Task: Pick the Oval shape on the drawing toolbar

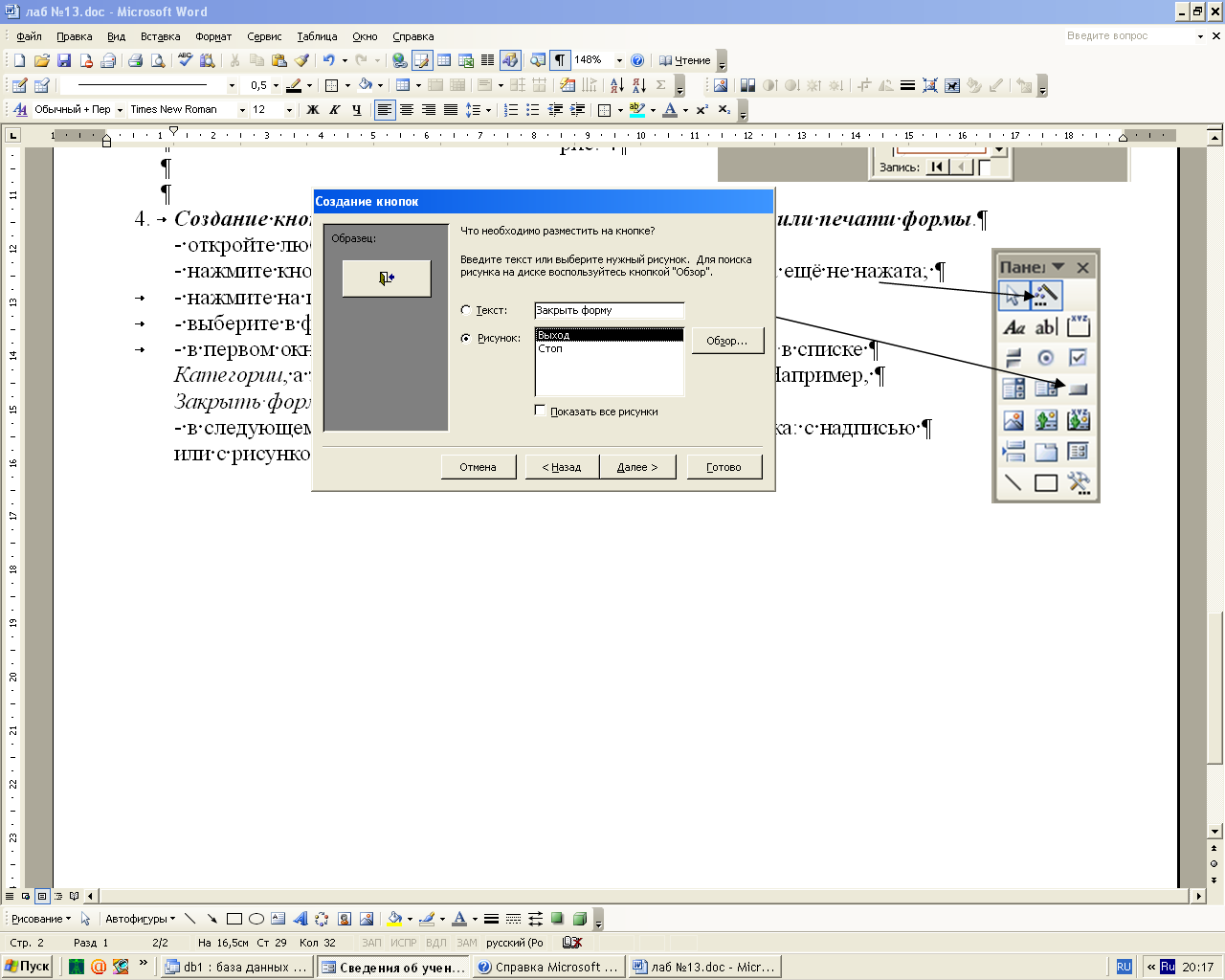Action: [x=256, y=919]
